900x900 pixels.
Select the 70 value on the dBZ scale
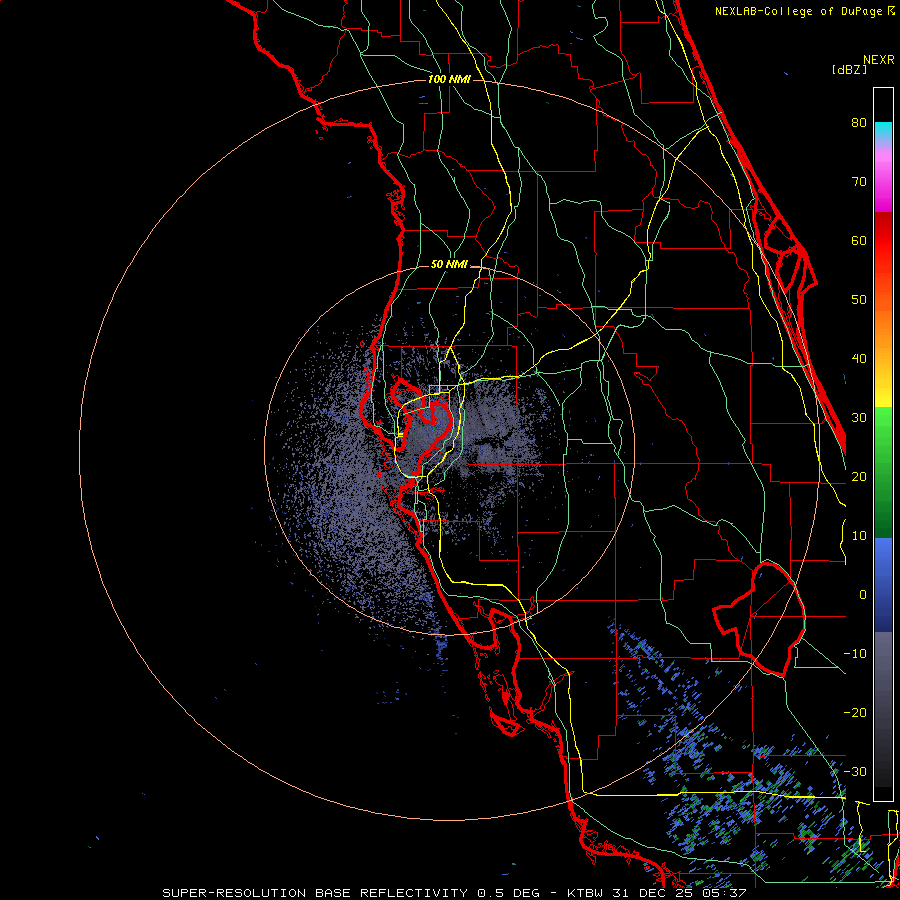859,182
